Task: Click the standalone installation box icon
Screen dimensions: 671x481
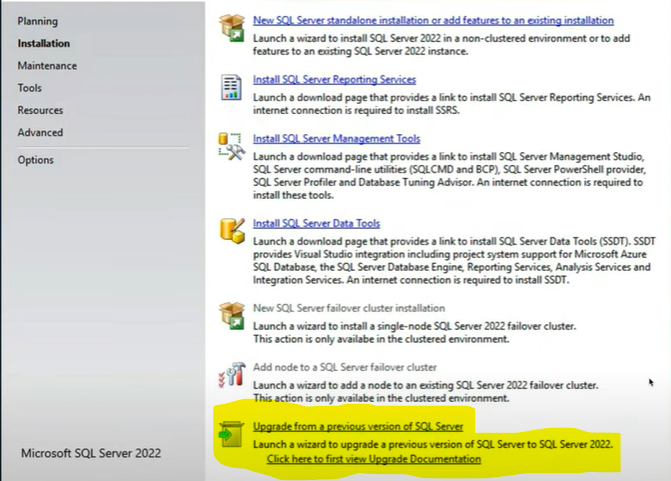Action: (232, 28)
